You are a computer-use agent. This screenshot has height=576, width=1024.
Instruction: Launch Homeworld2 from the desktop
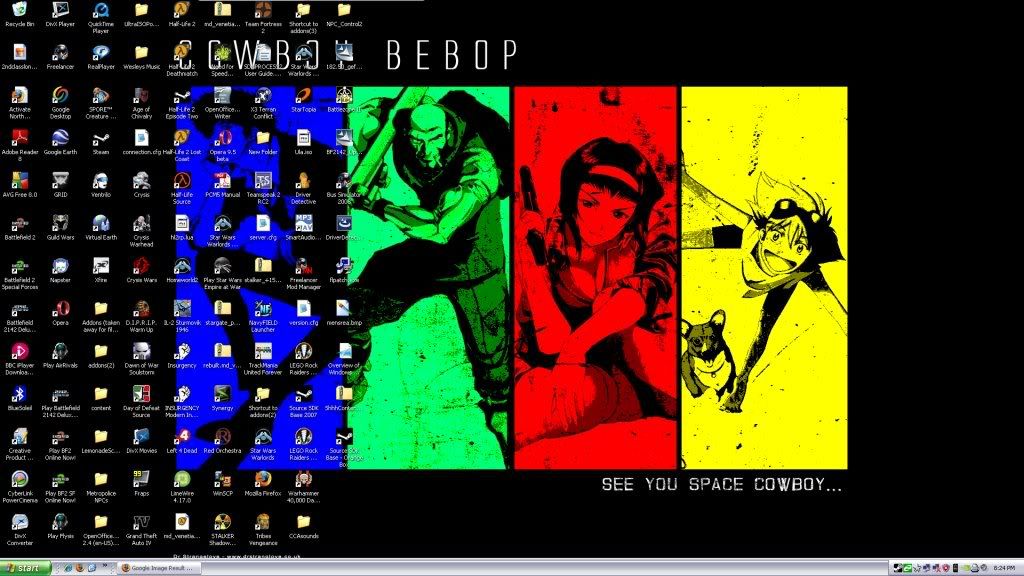182,270
